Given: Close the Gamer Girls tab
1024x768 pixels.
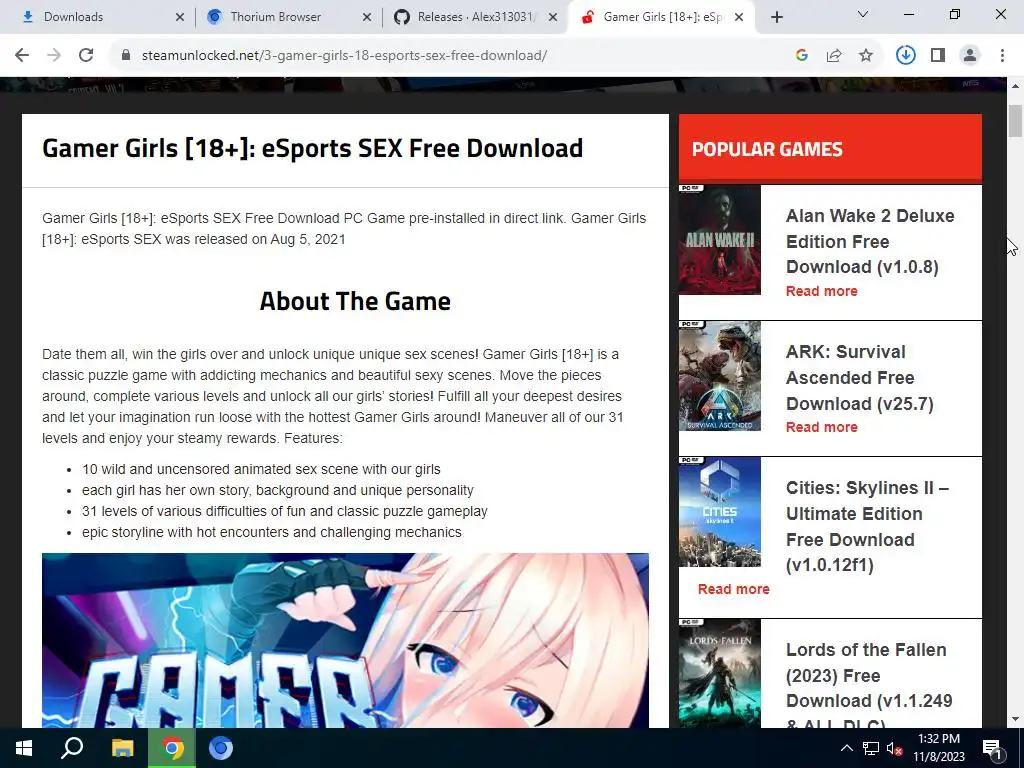Looking at the screenshot, I should [739, 17].
